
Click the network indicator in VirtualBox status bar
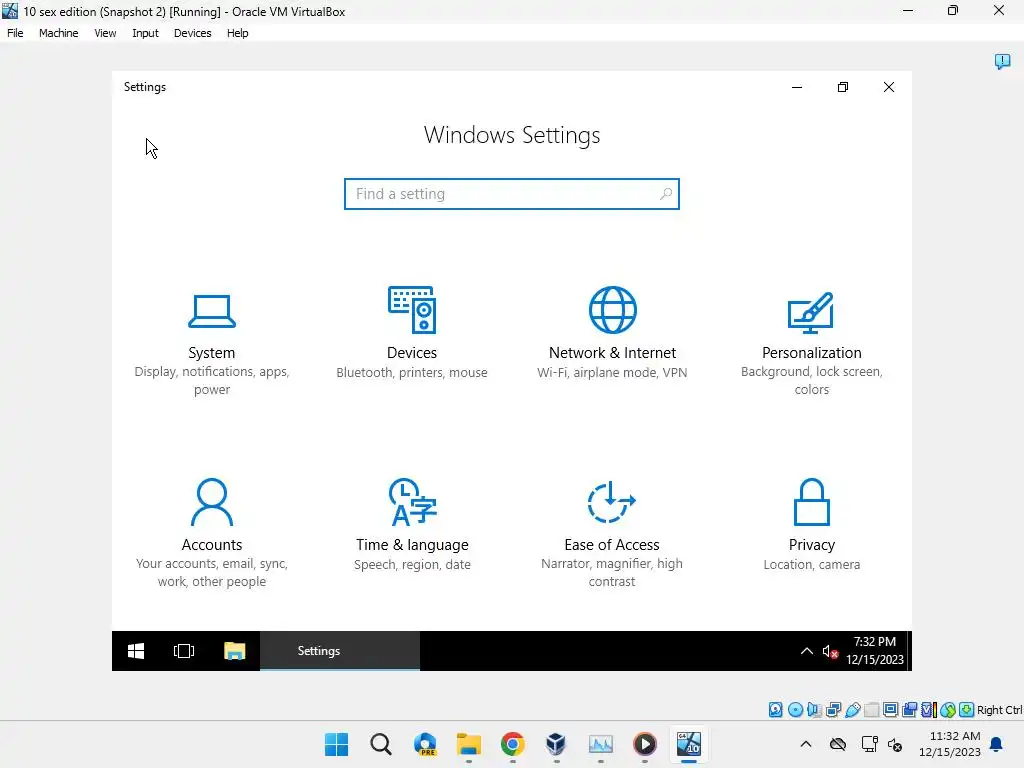[833, 710]
